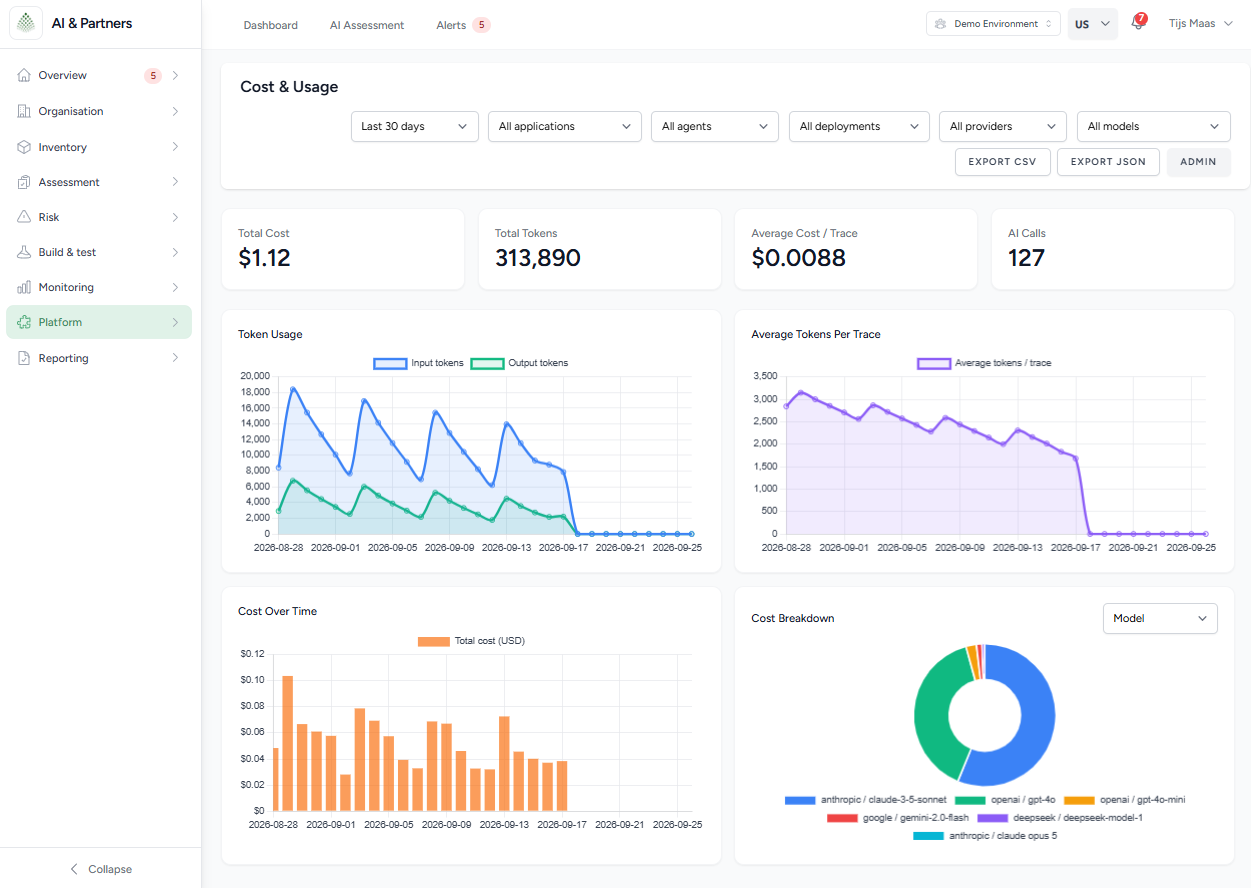Image resolution: width=1251 pixels, height=888 pixels.
Task: Expand the Organisation sidebar chevron
Action: pyautogui.click(x=175, y=111)
